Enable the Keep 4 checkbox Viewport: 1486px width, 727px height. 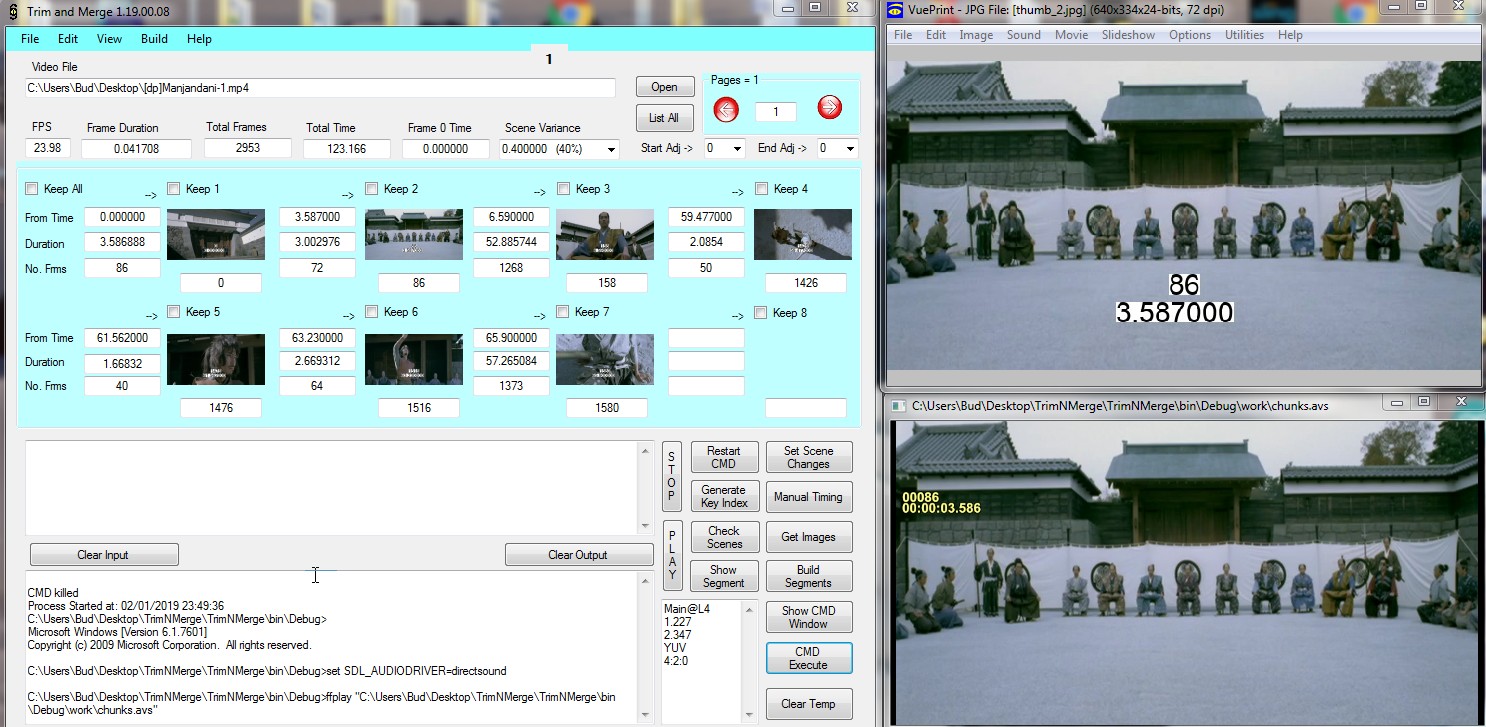point(762,189)
